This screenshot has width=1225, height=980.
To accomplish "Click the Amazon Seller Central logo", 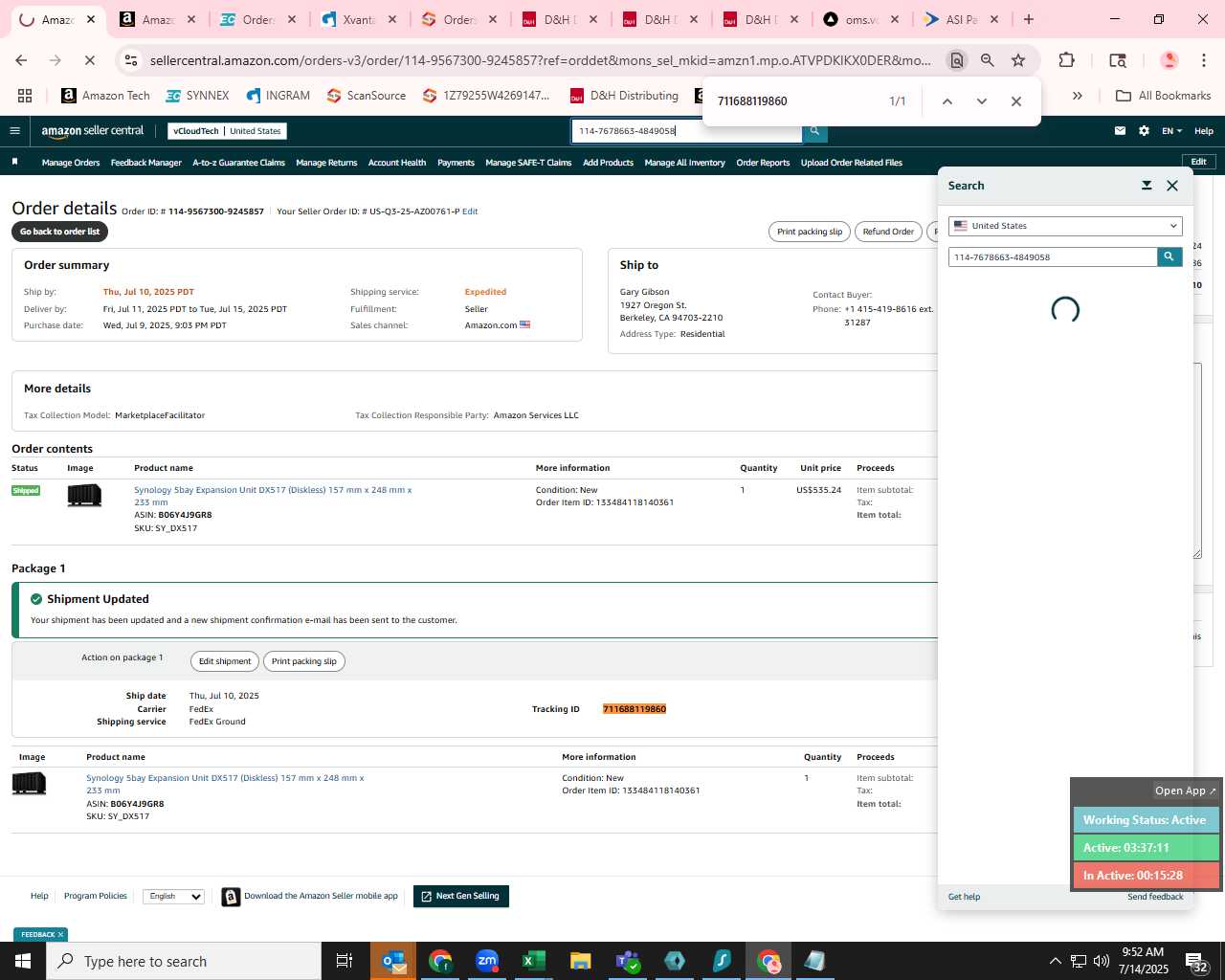I will [92, 131].
